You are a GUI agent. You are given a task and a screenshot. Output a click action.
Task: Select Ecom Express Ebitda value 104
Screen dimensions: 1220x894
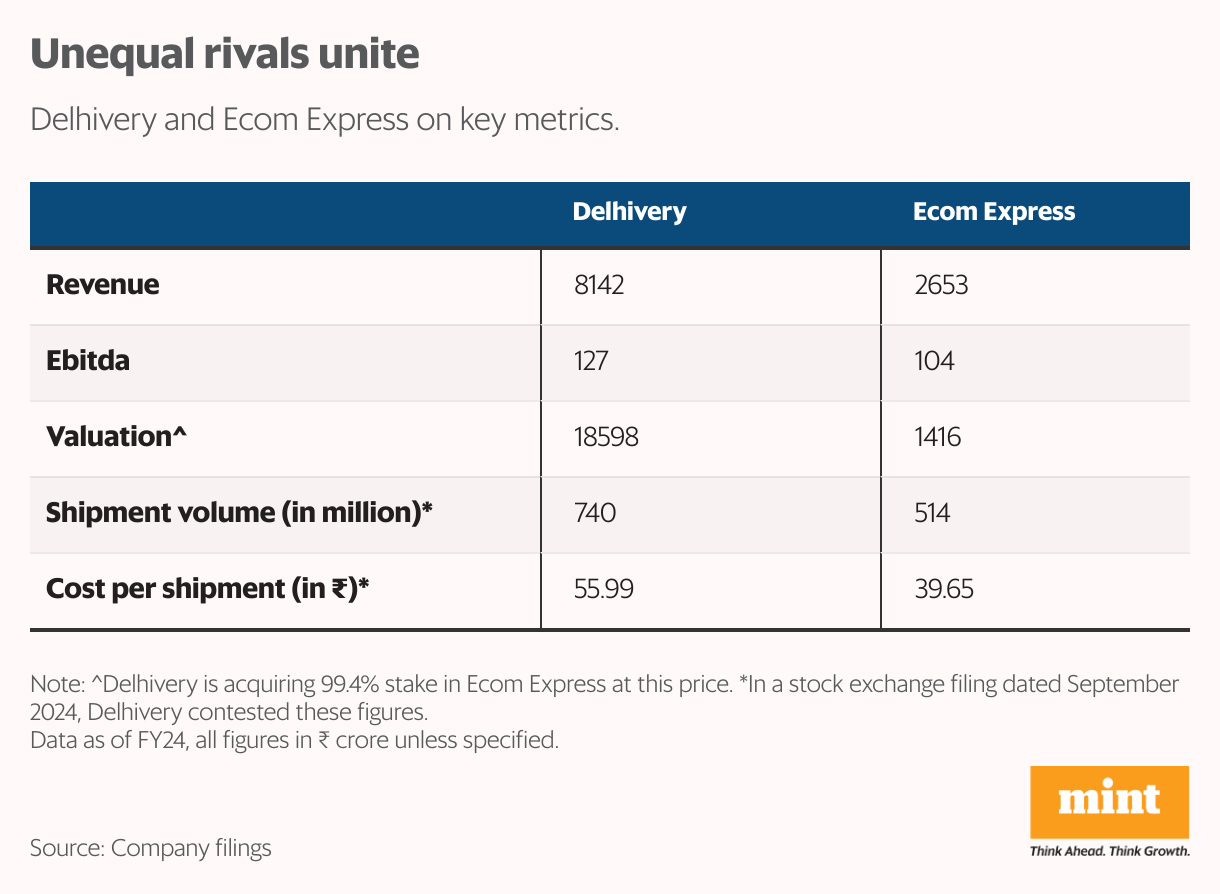pos(934,361)
